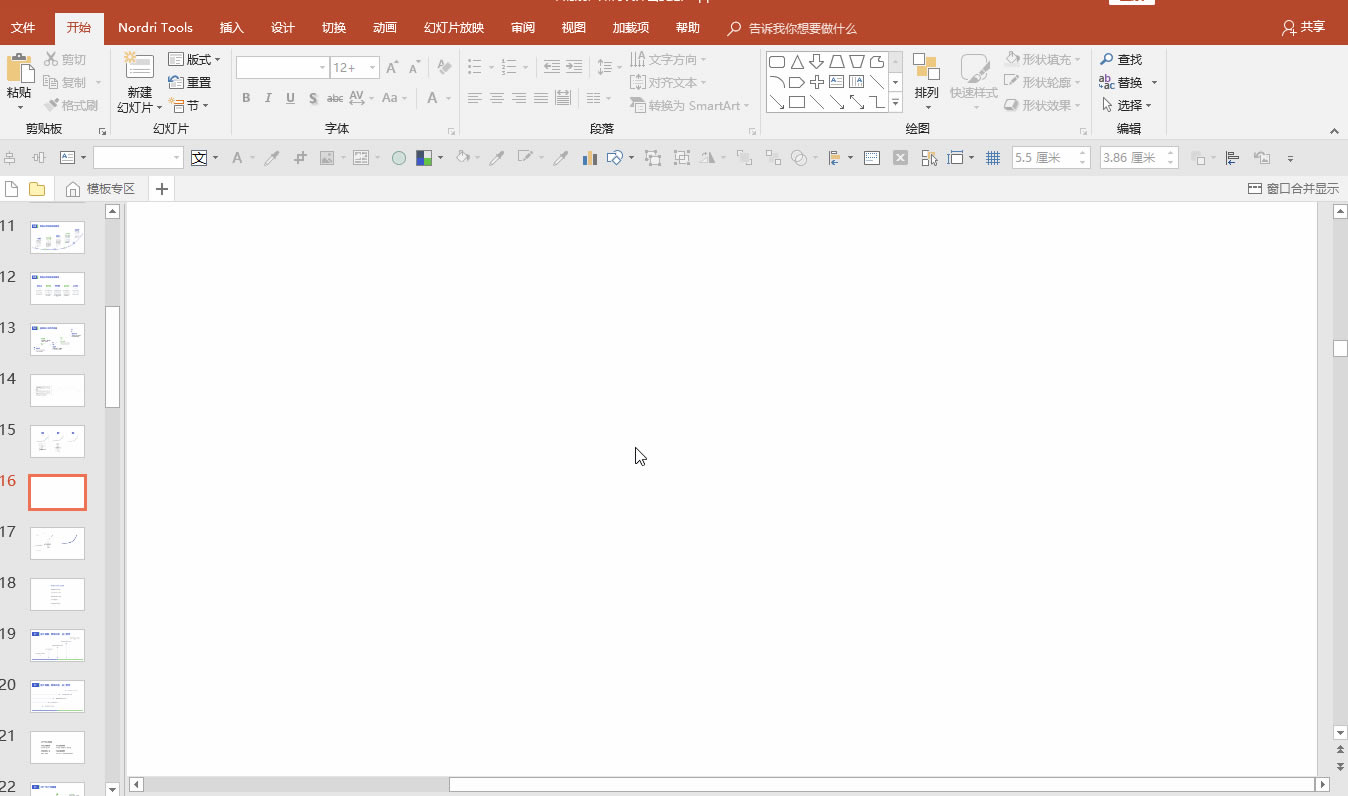Image resolution: width=1348 pixels, height=796 pixels.
Task: Expand the 选择 (Select) dropdown
Action: pyautogui.click(x=1128, y=105)
